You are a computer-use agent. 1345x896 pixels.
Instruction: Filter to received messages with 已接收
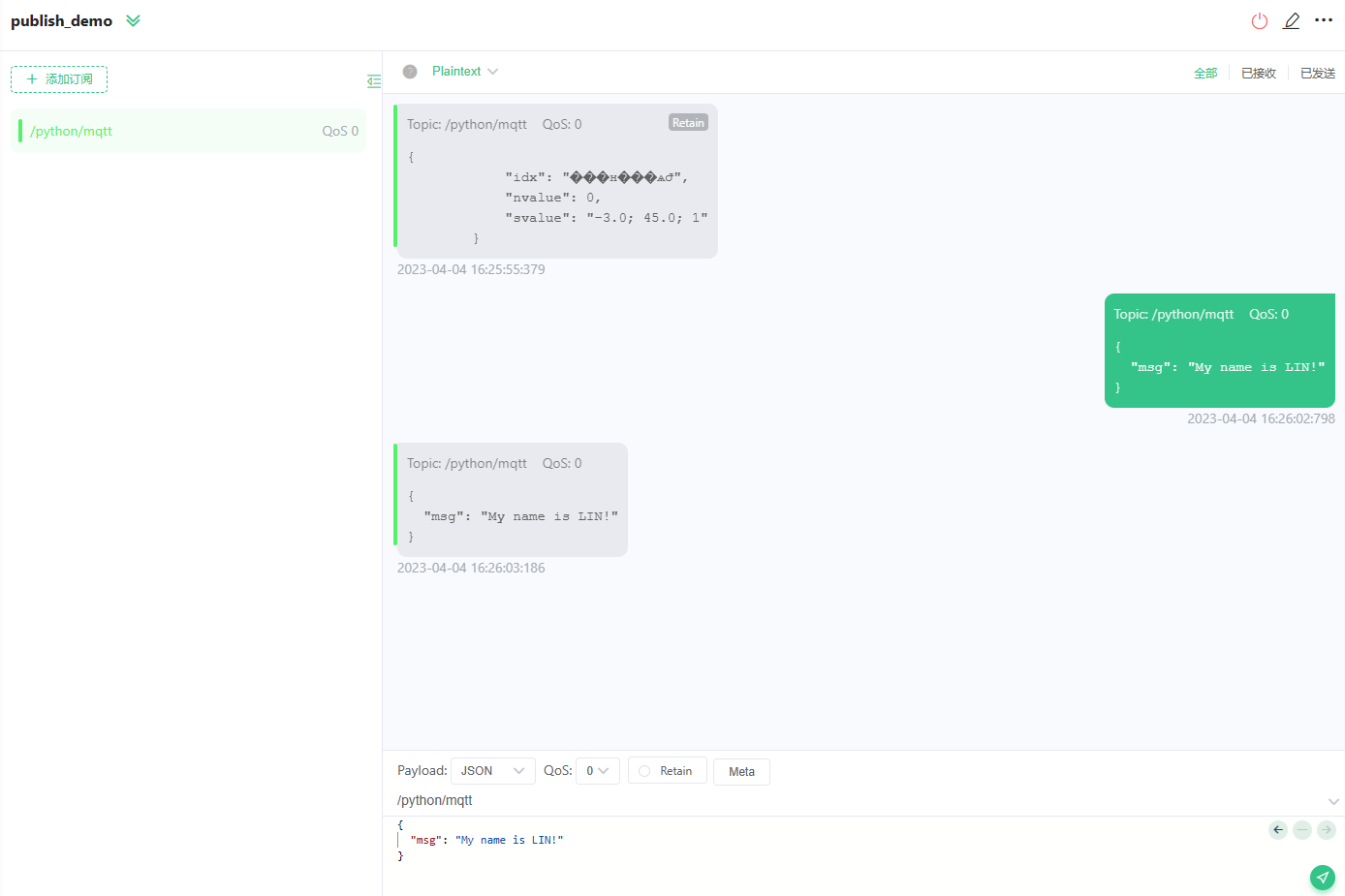(1259, 74)
